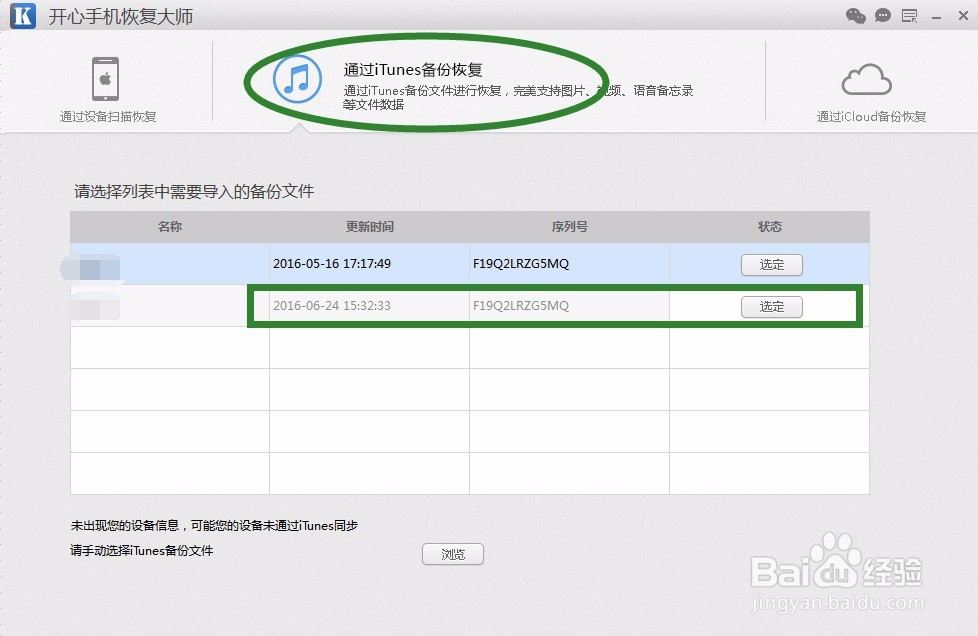
Task: Click the 状态 column header
Action: click(x=770, y=226)
